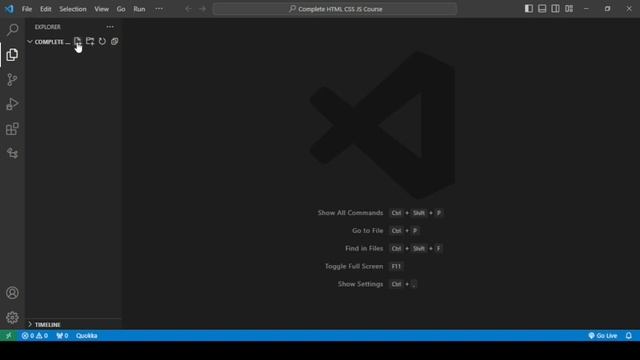Screen dimensions: 640x360
Task: Show errors and warnings in status bar
Action: (35, 336)
